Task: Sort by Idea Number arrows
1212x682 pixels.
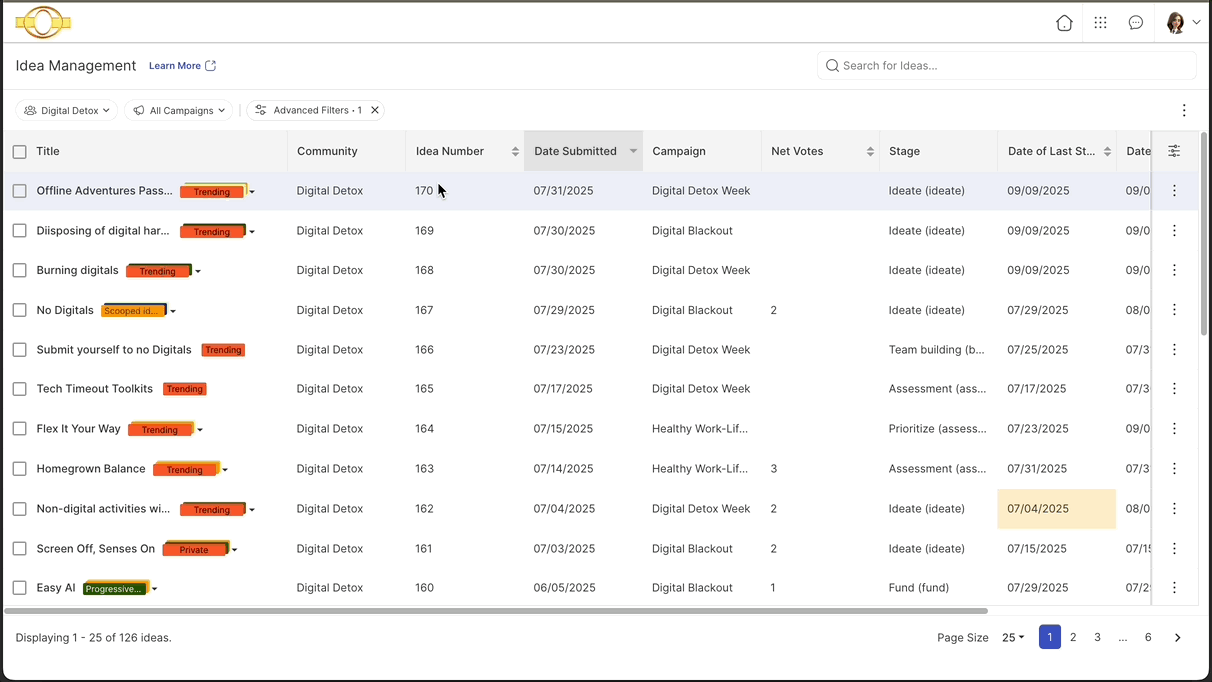Action: 515,152
